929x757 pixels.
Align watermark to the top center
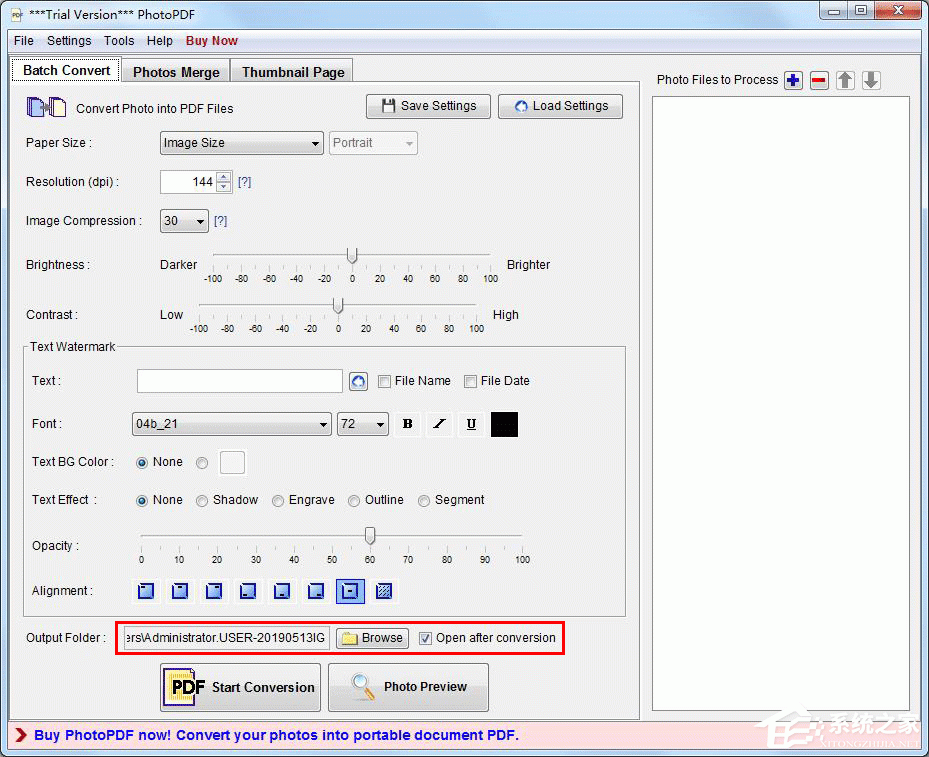coord(180,591)
